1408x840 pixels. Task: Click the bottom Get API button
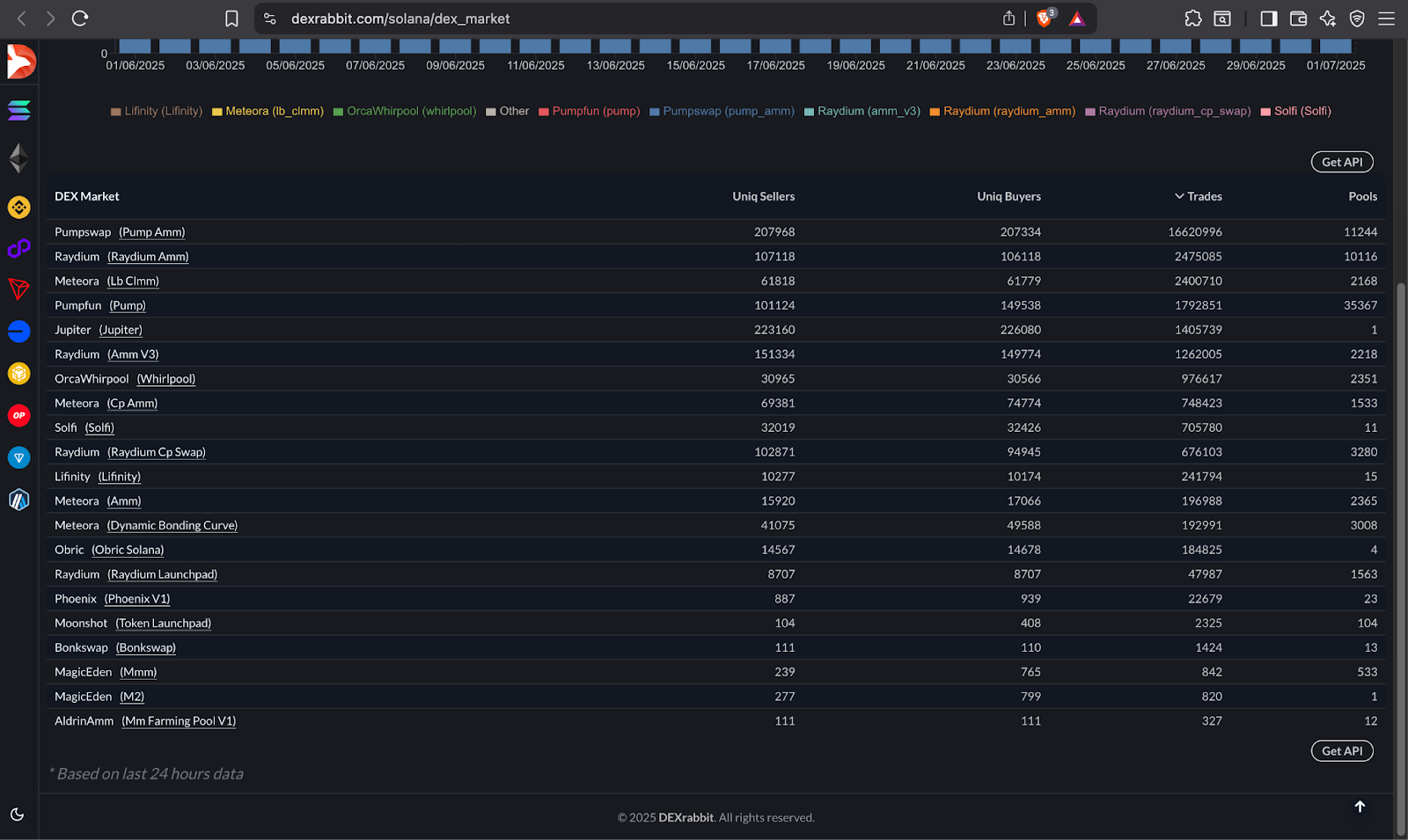click(x=1342, y=751)
